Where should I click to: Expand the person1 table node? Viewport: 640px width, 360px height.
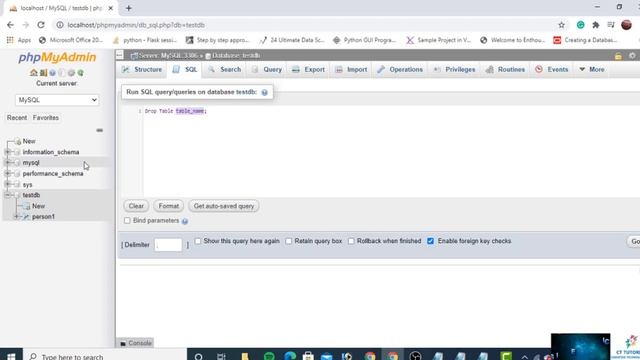tap(17, 217)
